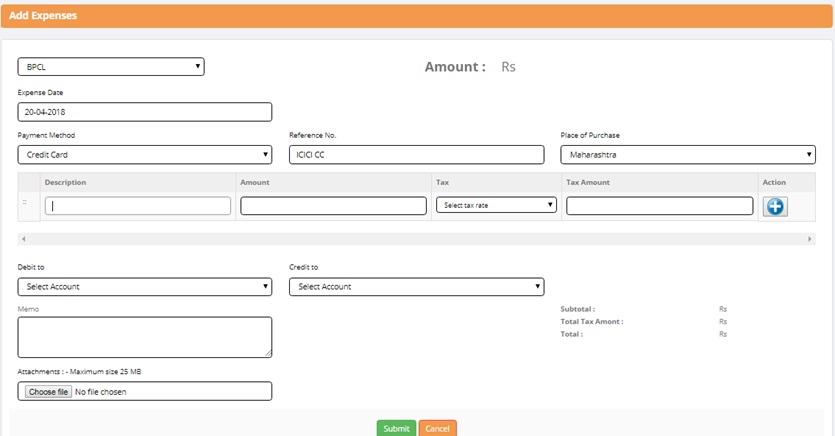Click the horizontal scrollbar left arrow
835x436 pixels.
click(x=23, y=240)
